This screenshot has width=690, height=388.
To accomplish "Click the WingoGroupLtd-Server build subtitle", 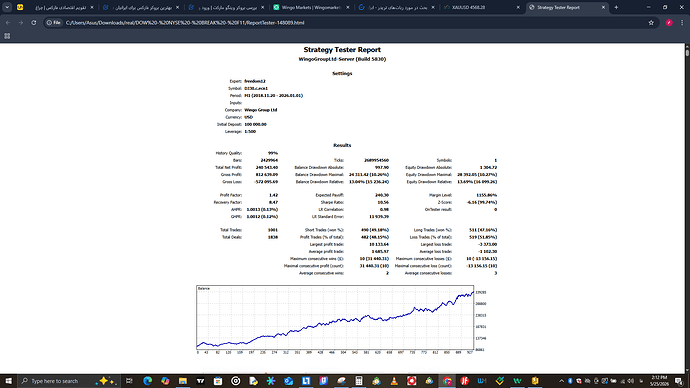I will [342, 59].
